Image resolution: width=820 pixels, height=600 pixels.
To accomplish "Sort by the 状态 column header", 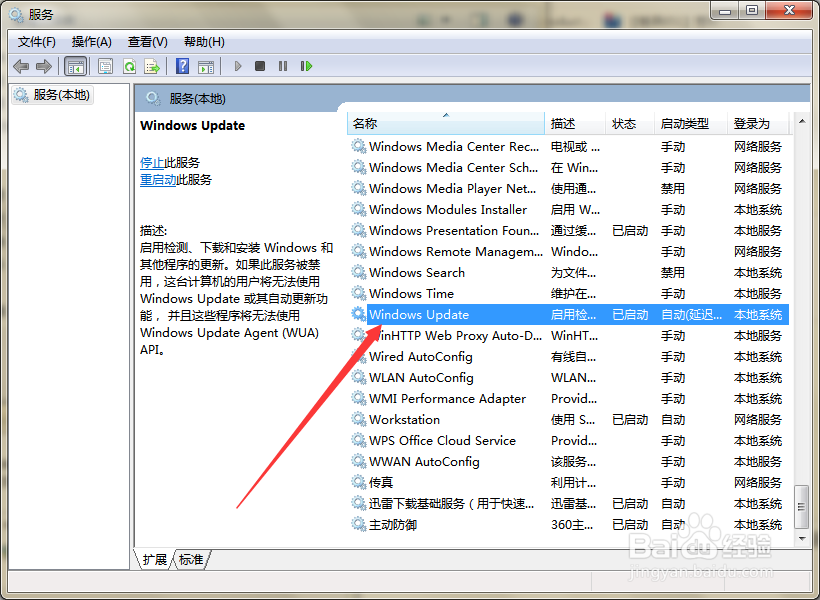I will pyautogui.click(x=630, y=124).
